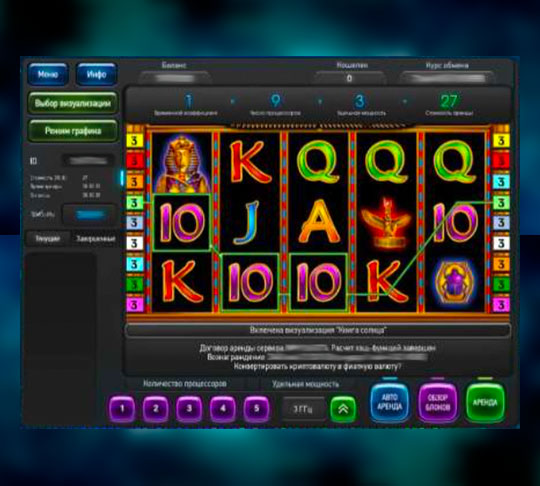The width and height of the screenshot is (540, 486).
Task: Click the specific power value 3
Action: [x=360, y=101]
